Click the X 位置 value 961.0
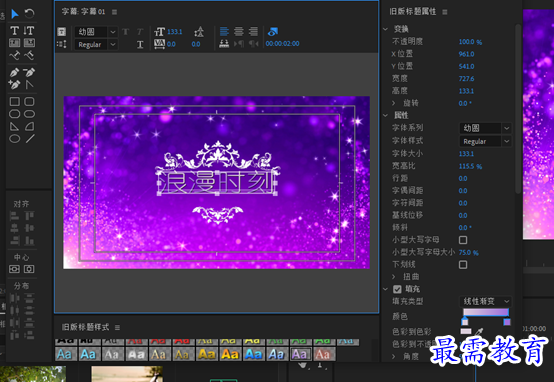554x382 pixels. pos(466,54)
